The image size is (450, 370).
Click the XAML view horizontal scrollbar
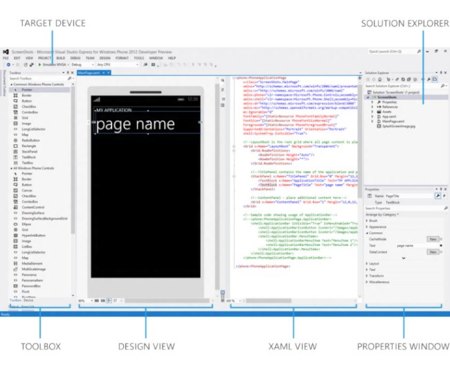point(269,301)
